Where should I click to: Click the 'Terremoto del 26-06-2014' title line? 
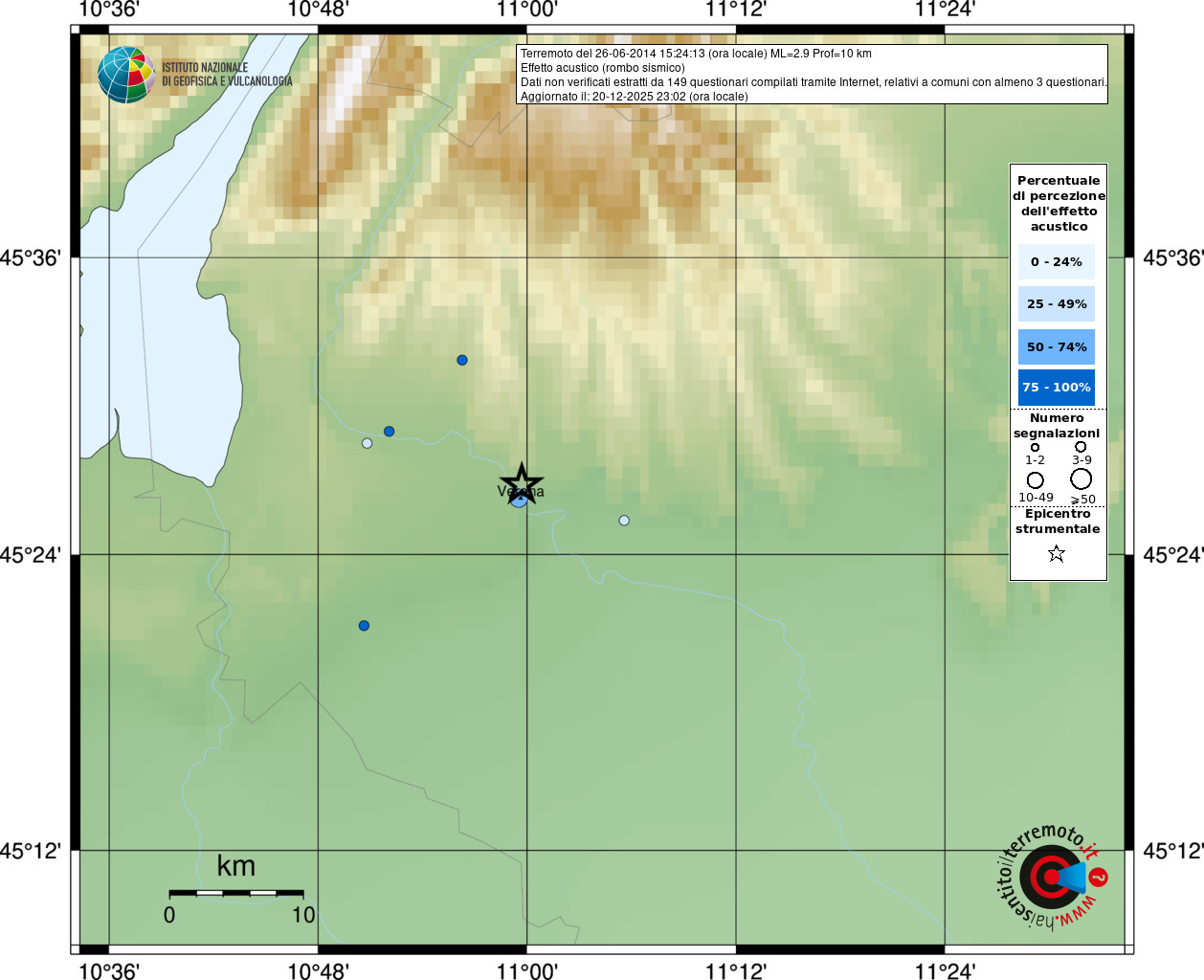[x=696, y=54]
